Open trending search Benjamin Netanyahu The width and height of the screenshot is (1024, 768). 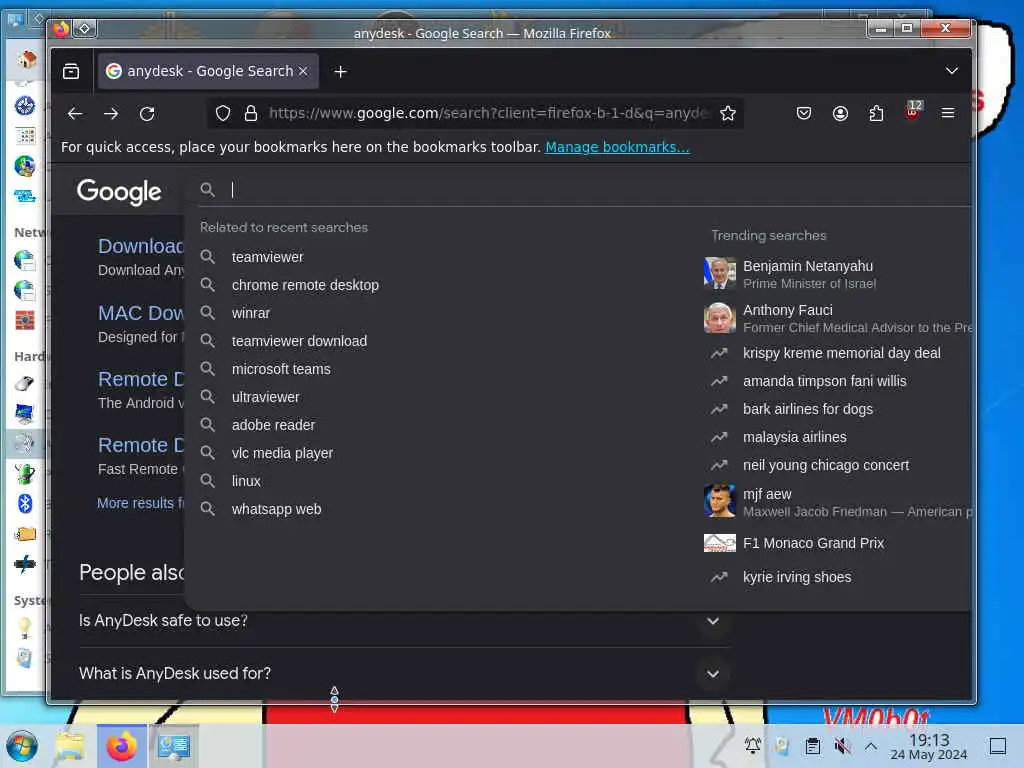(808, 274)
